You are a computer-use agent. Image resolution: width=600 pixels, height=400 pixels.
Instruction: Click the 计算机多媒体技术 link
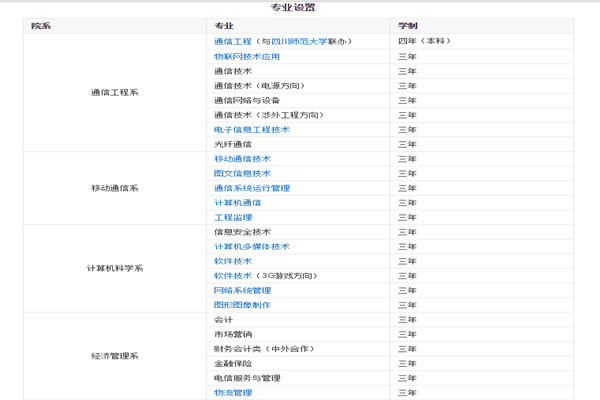(251, 246)
